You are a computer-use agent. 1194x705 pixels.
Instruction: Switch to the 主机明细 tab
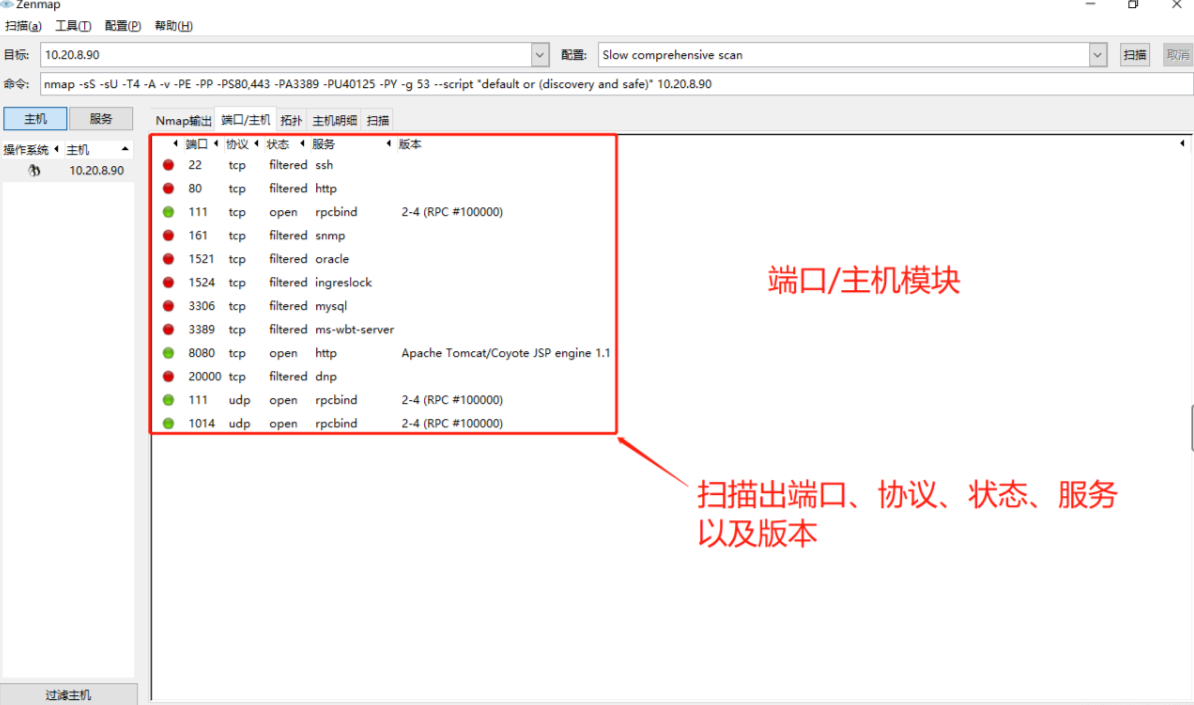[x=334, y=120]
